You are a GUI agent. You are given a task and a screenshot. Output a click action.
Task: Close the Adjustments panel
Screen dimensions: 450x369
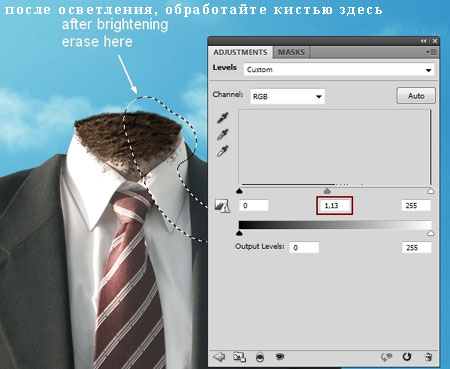[x=435, y=41]
